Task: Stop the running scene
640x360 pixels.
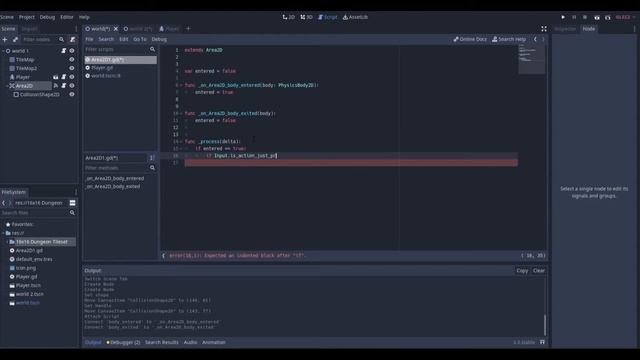Action: (585, 17)
